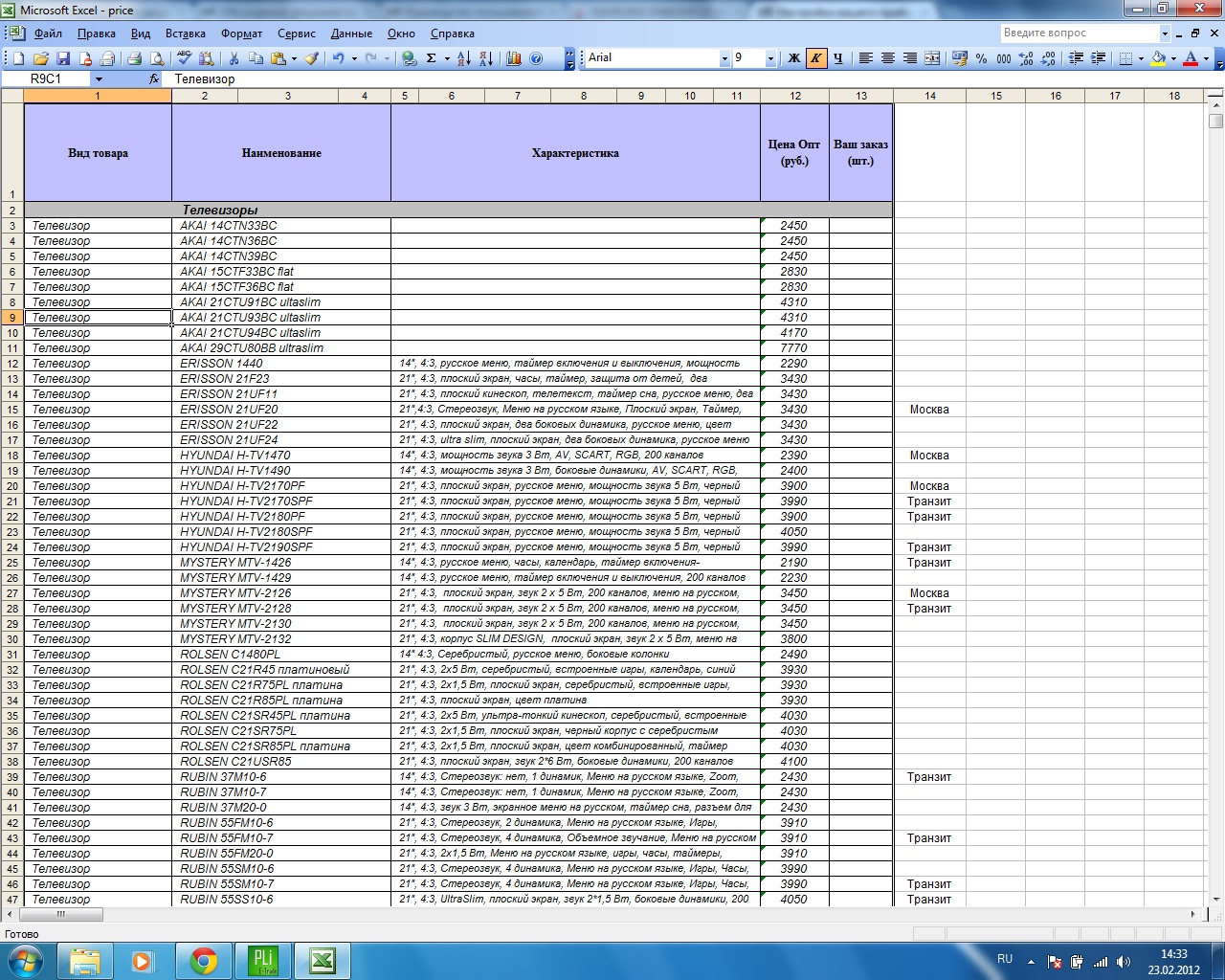Open Help with the question mark icon
Image resolution: width=1225 pixels, height=980 pixels.
(x=537, y=58)
